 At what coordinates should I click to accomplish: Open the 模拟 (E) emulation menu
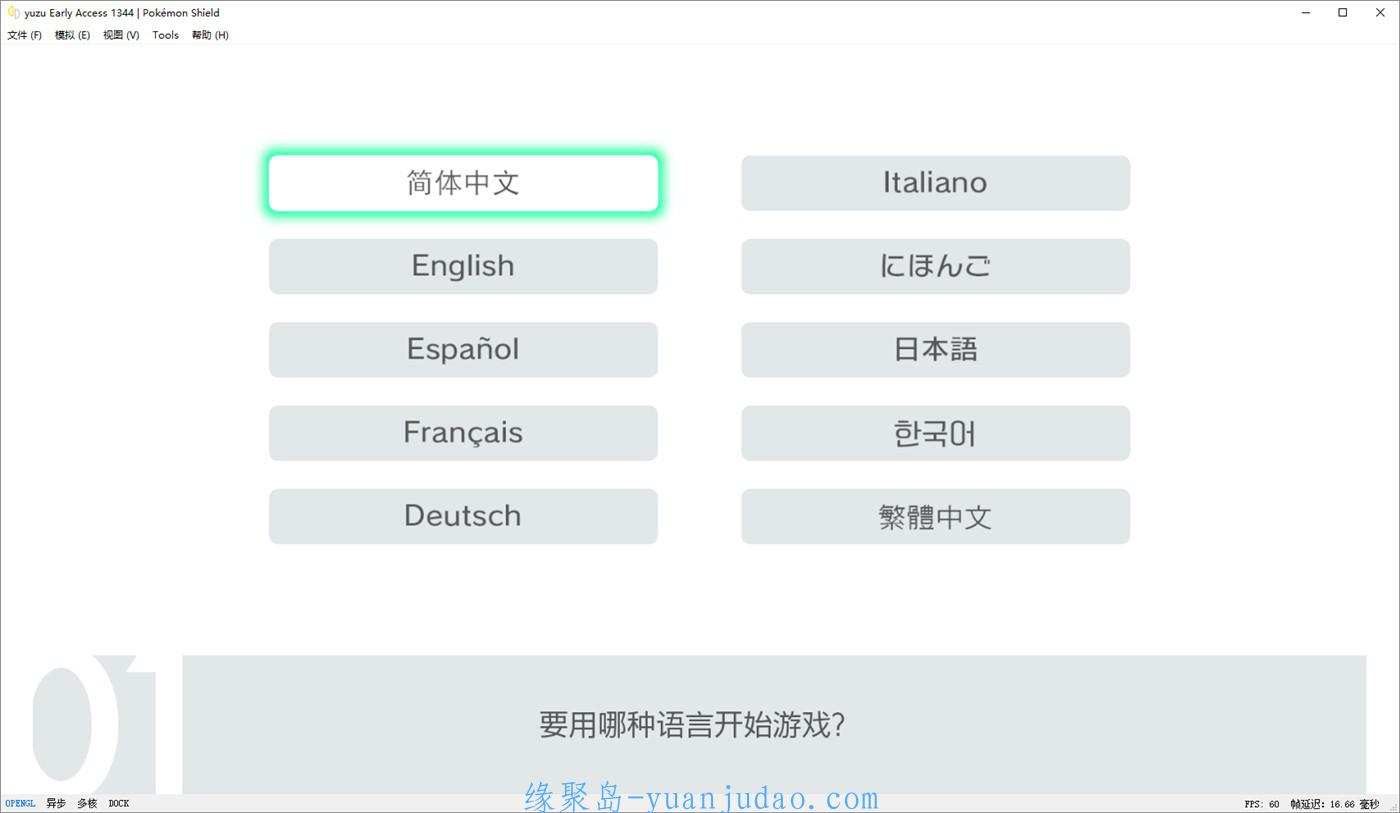tap(72, 35)
